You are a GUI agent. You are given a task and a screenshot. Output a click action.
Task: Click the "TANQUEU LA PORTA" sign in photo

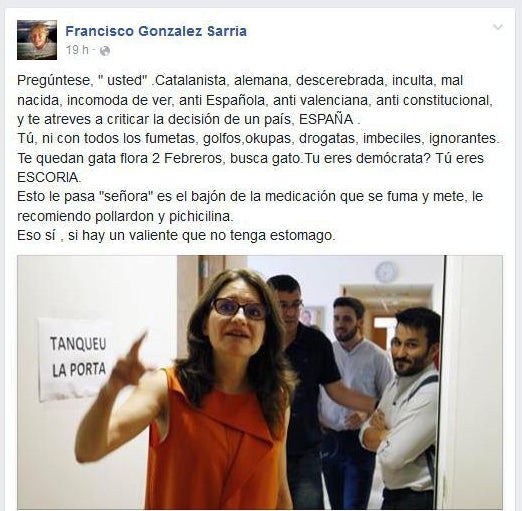[x=77, y=359]
